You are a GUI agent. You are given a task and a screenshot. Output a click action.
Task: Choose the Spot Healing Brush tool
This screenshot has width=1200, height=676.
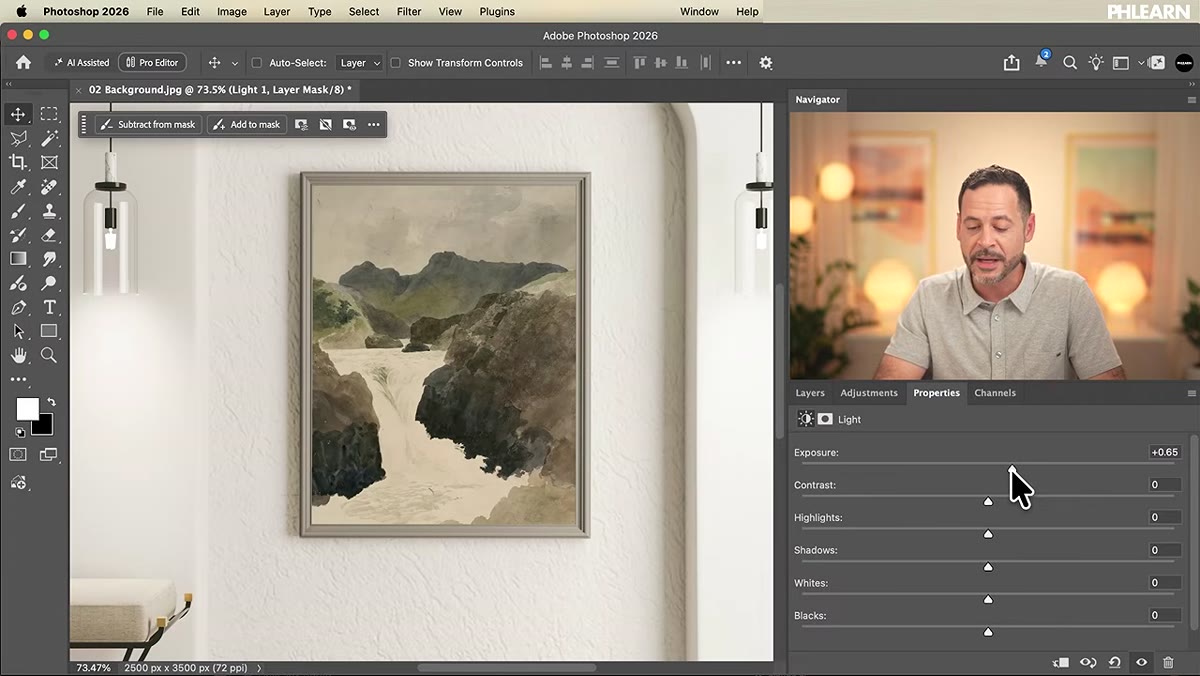coord(49,187)
